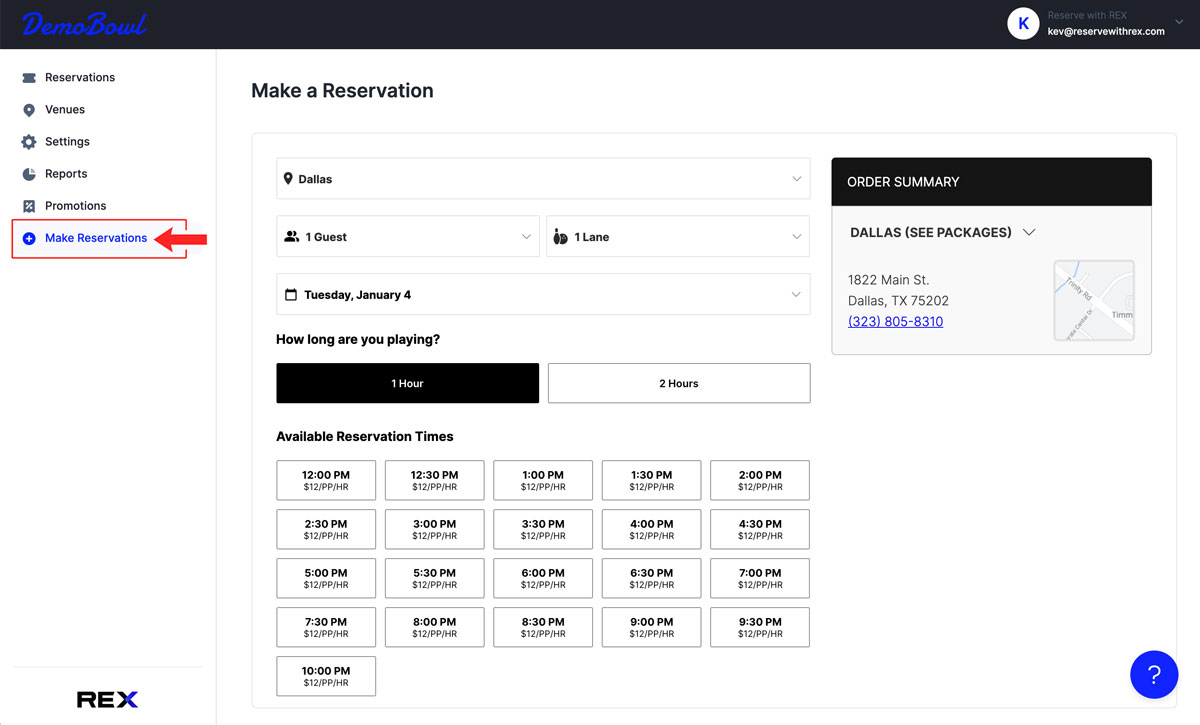
Task: Open the 1 Lane dropdown
Action: [677, 236]
